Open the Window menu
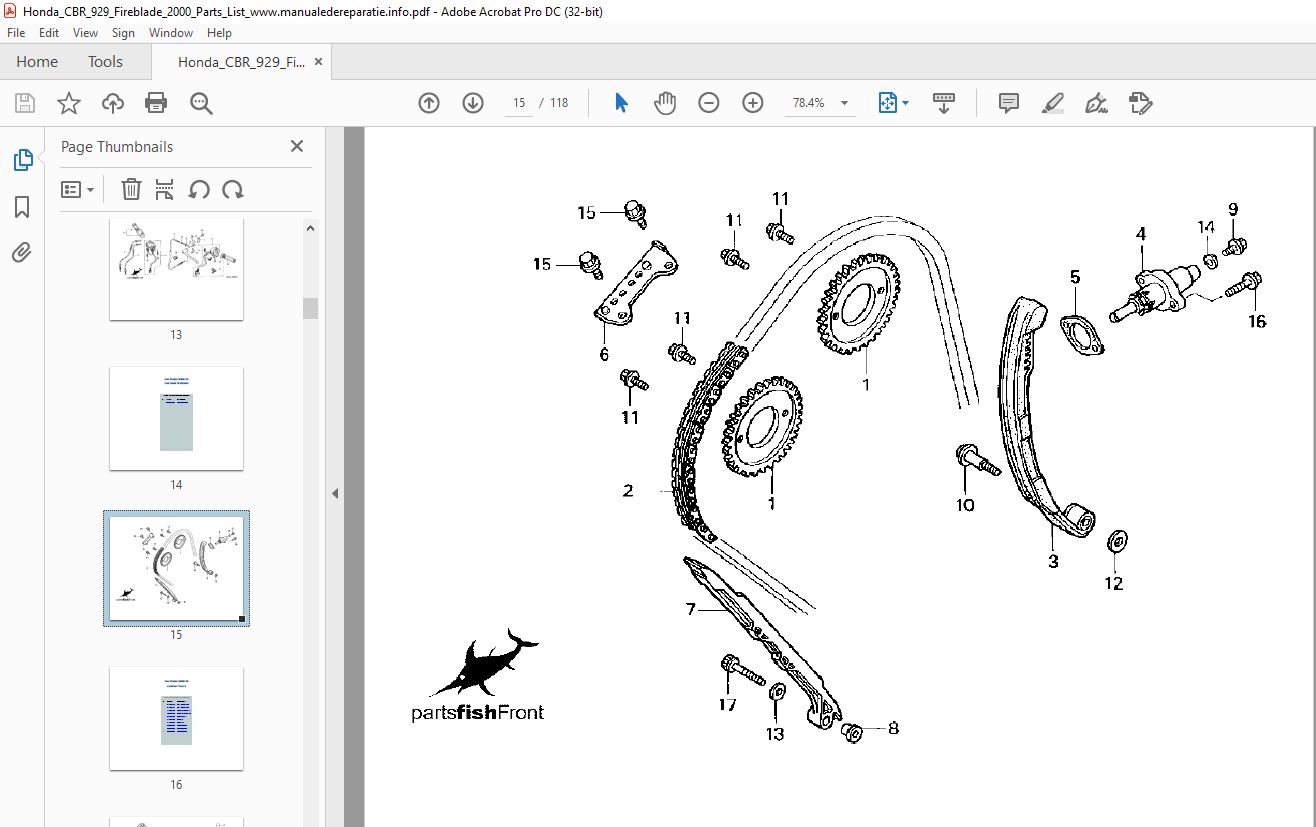1316x827 pixels. tap(171, 33)
